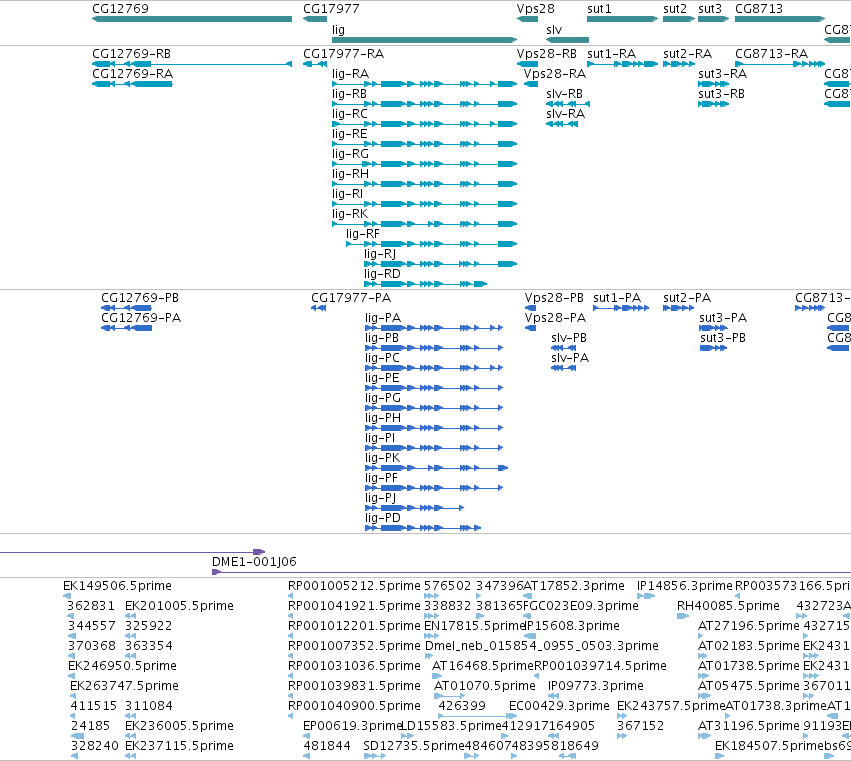Screen dimensions: 851x761
Task: Click the sut2 gene label
Action: point(675,9)
